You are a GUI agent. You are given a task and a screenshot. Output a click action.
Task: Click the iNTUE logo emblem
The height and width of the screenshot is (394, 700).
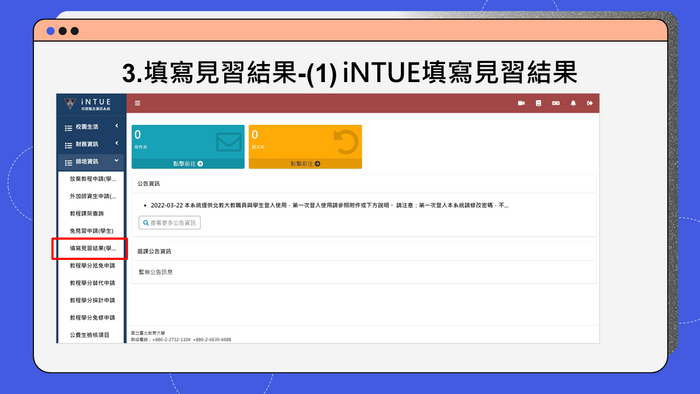coord(70,104)
